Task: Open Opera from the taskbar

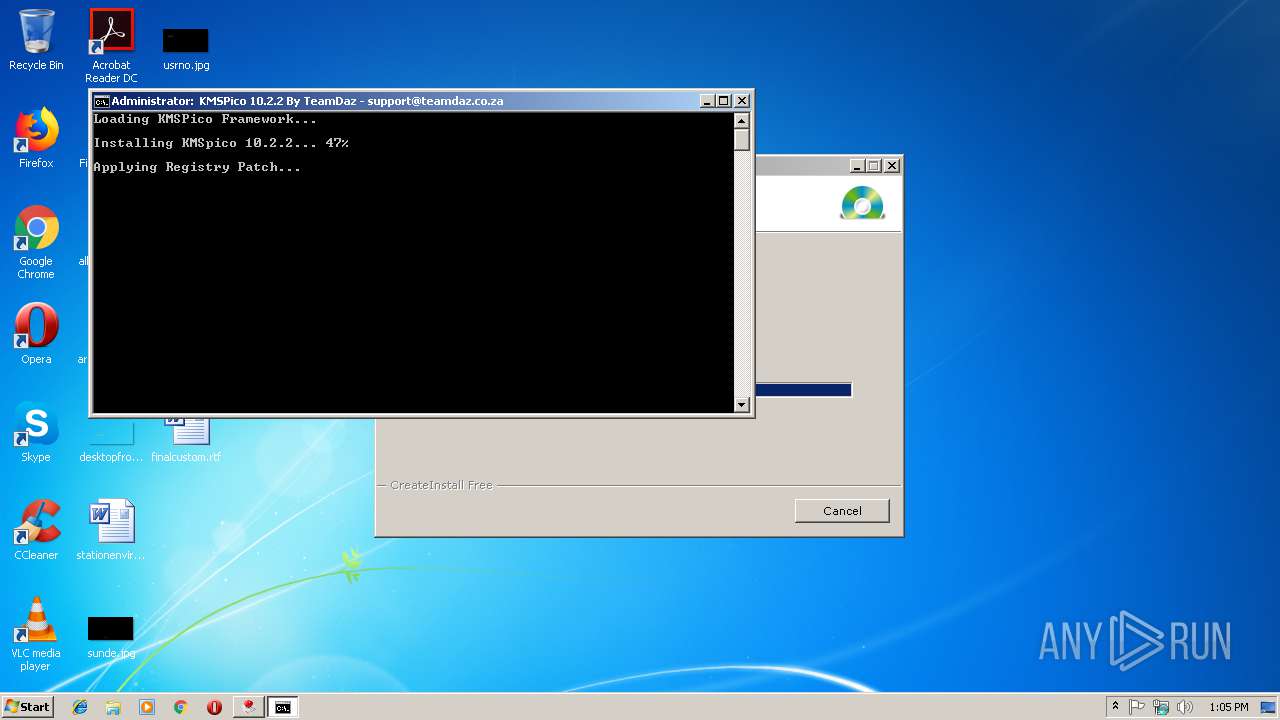Action: 214,707
